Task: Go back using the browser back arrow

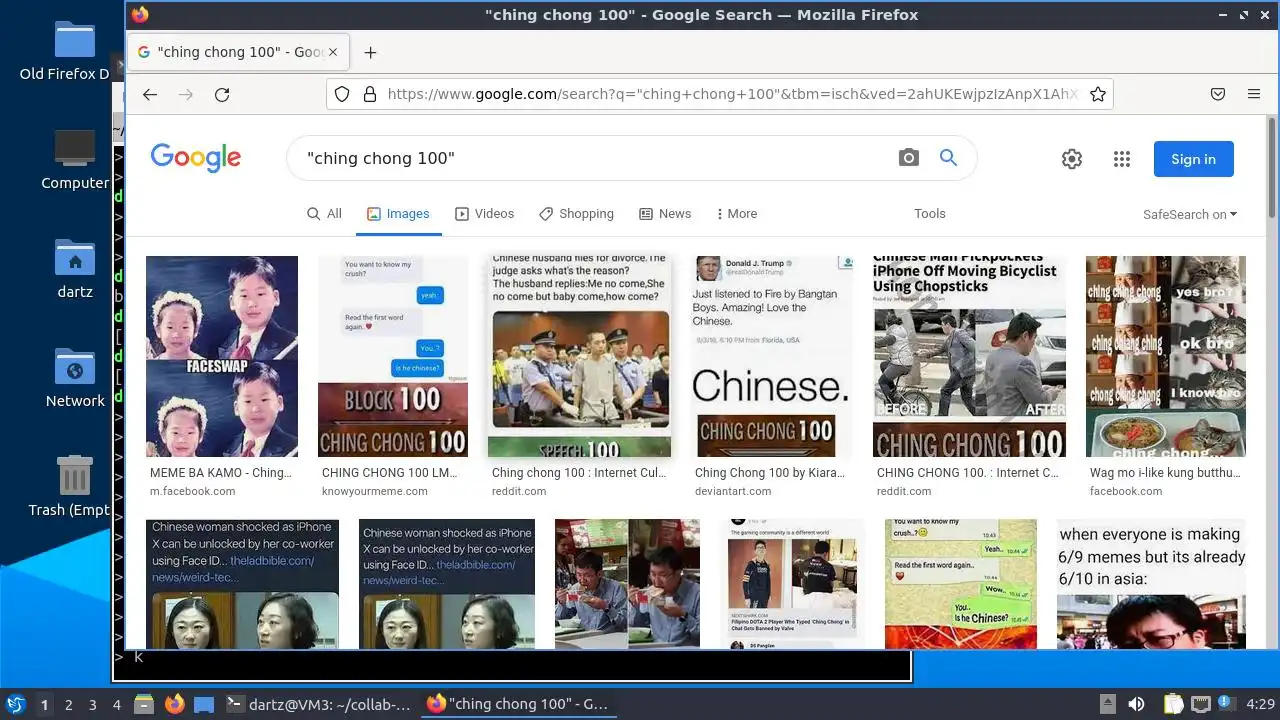Action: (150, 94)
